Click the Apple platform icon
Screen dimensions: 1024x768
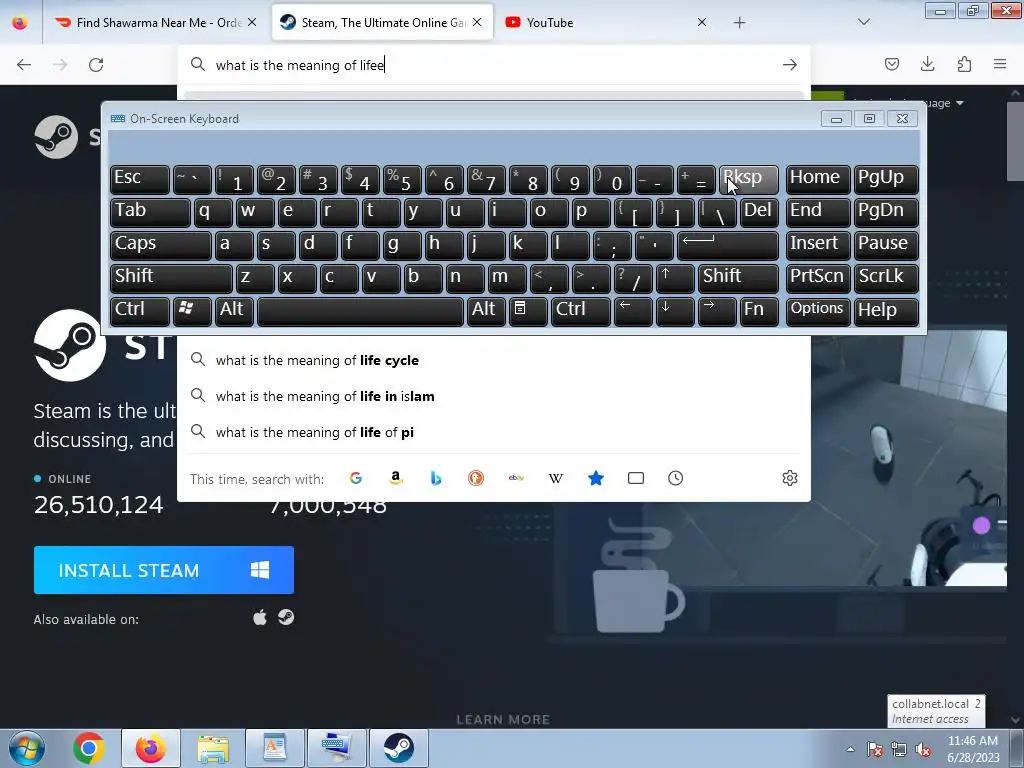coord(260,618)
